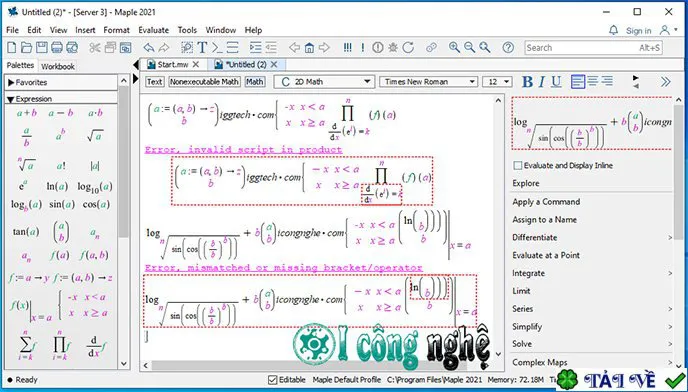Create a new document with the blank page icon
The height and width of the screenshot is (392, 688).
point(12,47)
